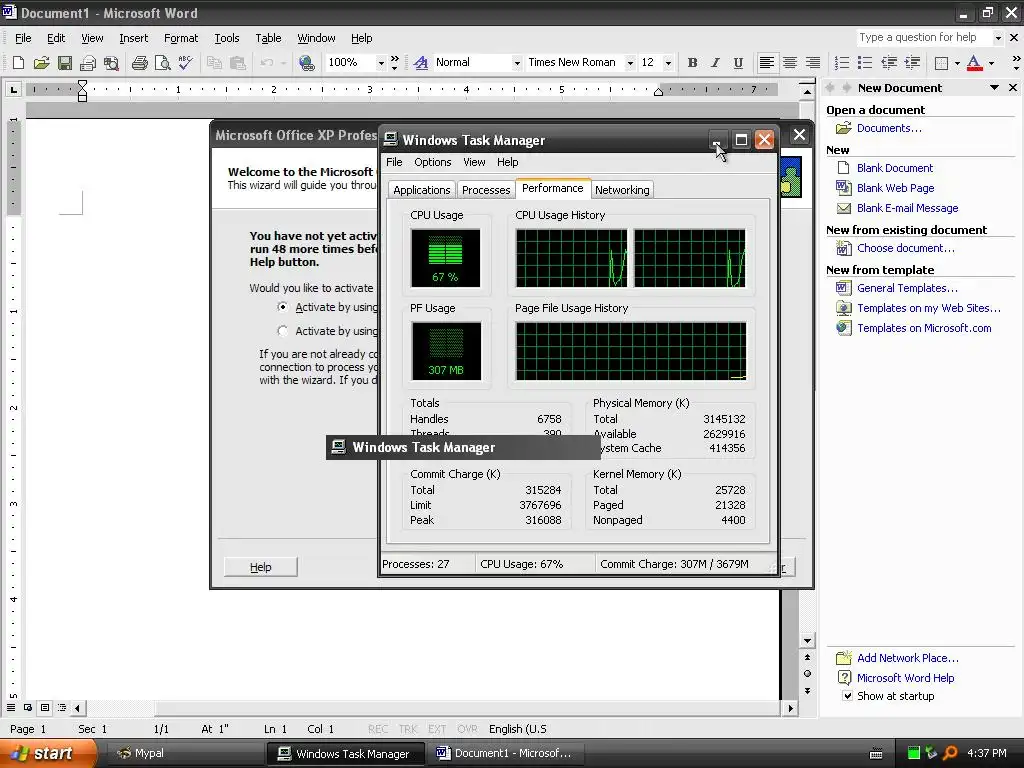1024x768 pixels.
Task: Click Document1 Microsoft Word taskbar button
Action: click(x=503, y=753)
